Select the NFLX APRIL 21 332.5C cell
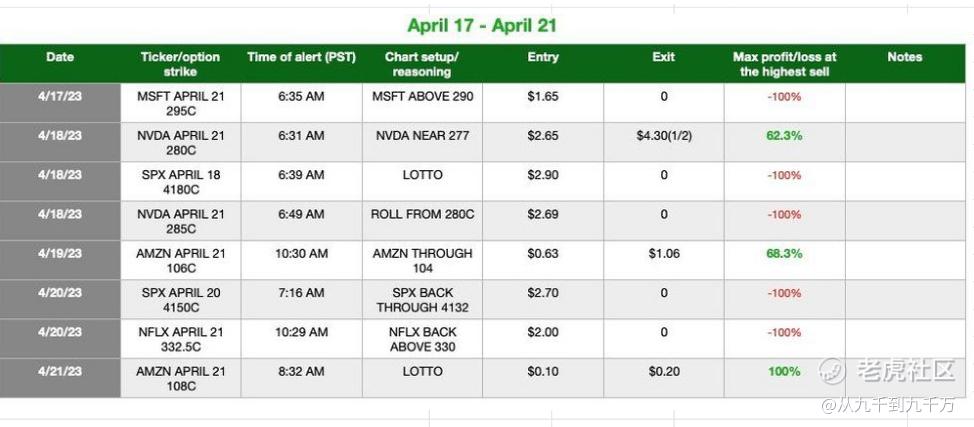The height and width of the screenshot is (427, 974). [x=180, y=339]
